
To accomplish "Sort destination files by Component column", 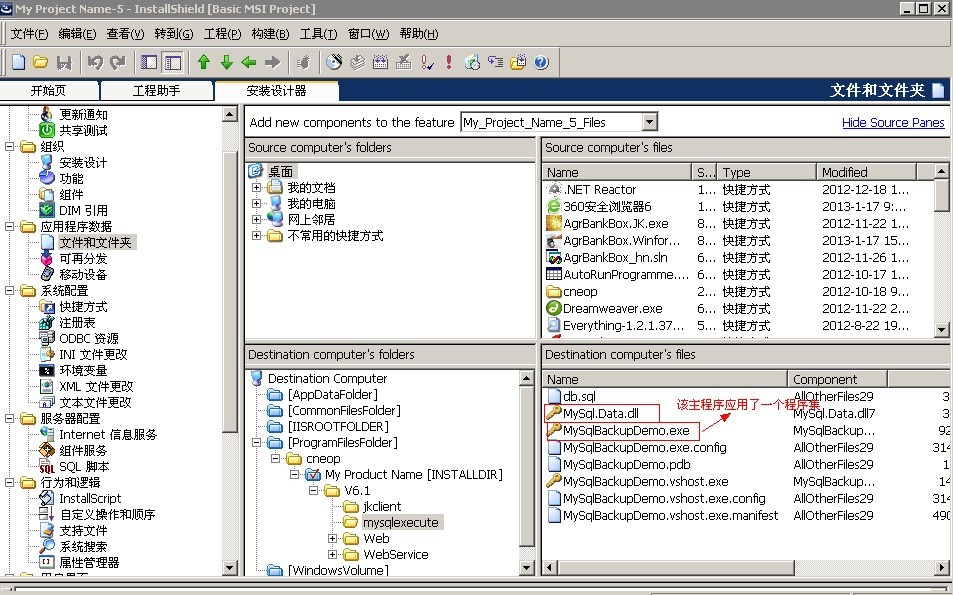I will pos(838,379).
